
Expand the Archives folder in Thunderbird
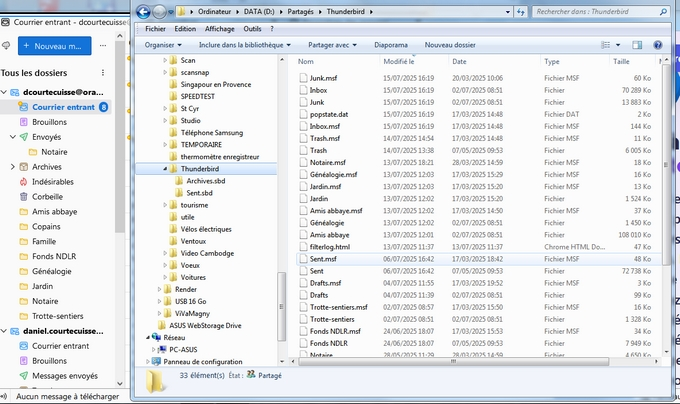coord(13,167)
